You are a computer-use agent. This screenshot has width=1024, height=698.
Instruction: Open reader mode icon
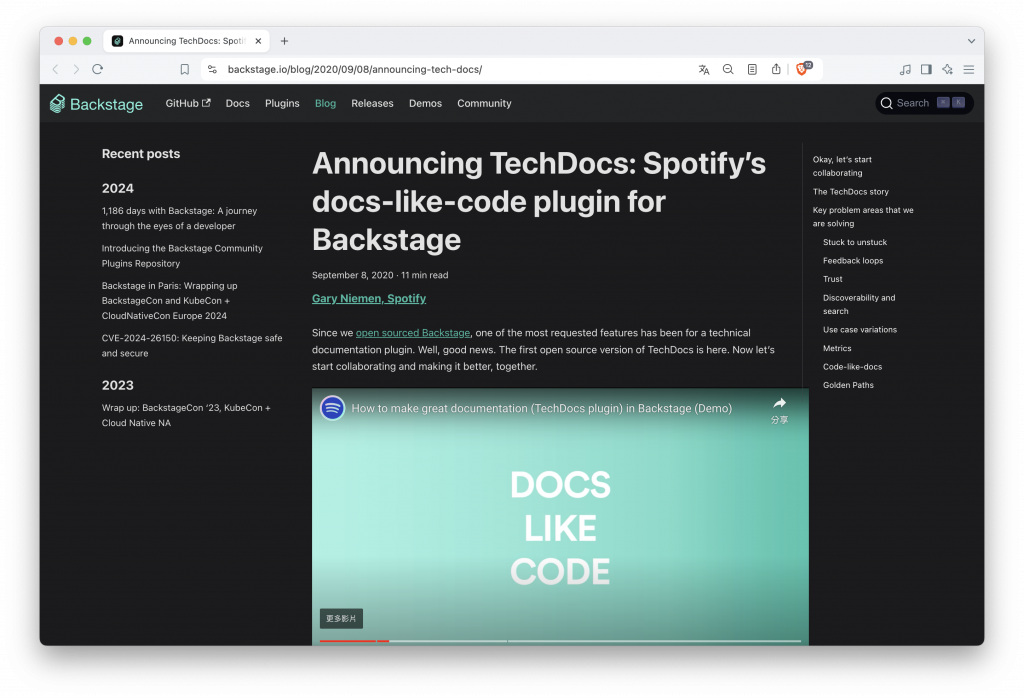point(752,69)
